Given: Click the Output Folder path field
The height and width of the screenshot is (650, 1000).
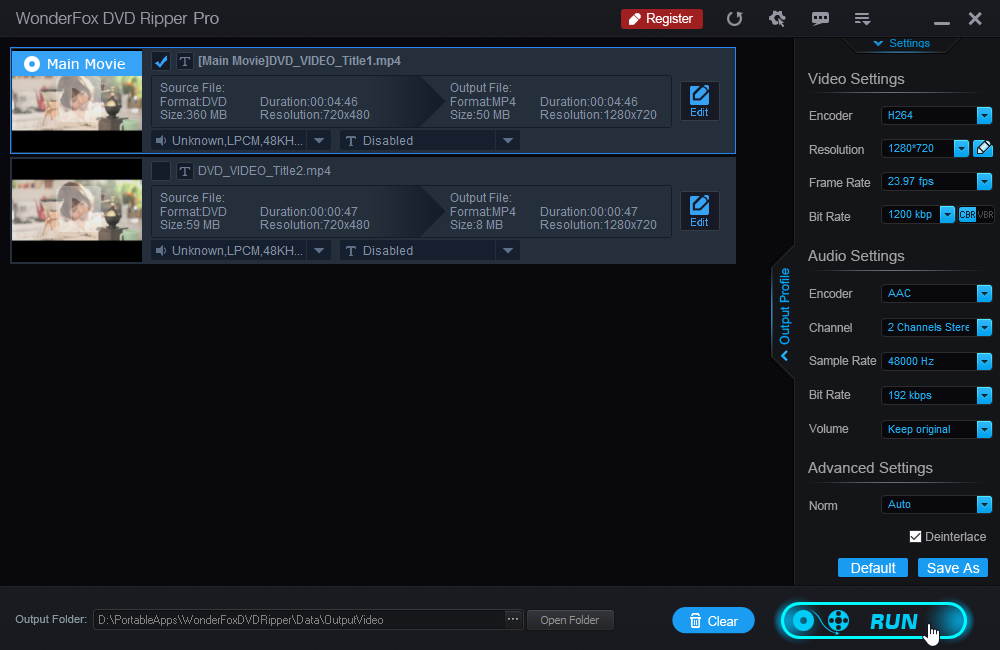Looking at the screenshot, I should (298, 620).
